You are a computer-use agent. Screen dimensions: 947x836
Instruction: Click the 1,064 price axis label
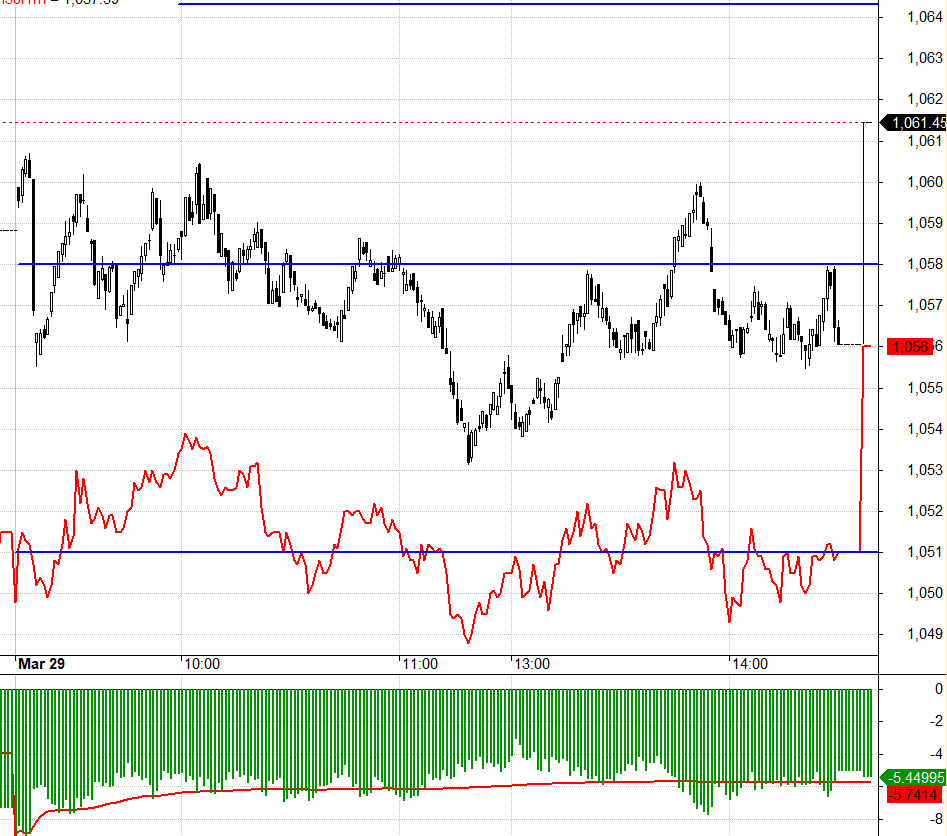tap(925, 17)
